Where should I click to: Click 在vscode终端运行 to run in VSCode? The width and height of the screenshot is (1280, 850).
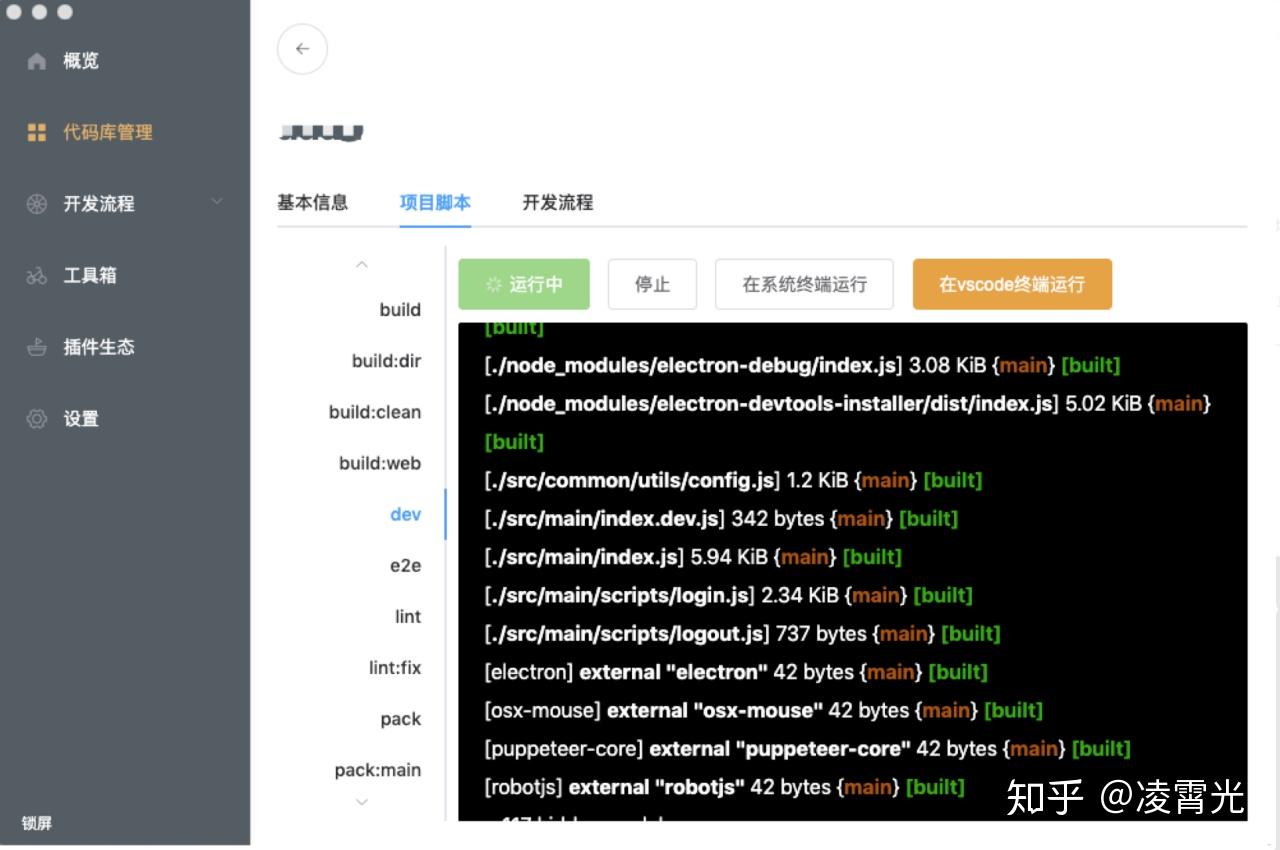coord(1012,284)
